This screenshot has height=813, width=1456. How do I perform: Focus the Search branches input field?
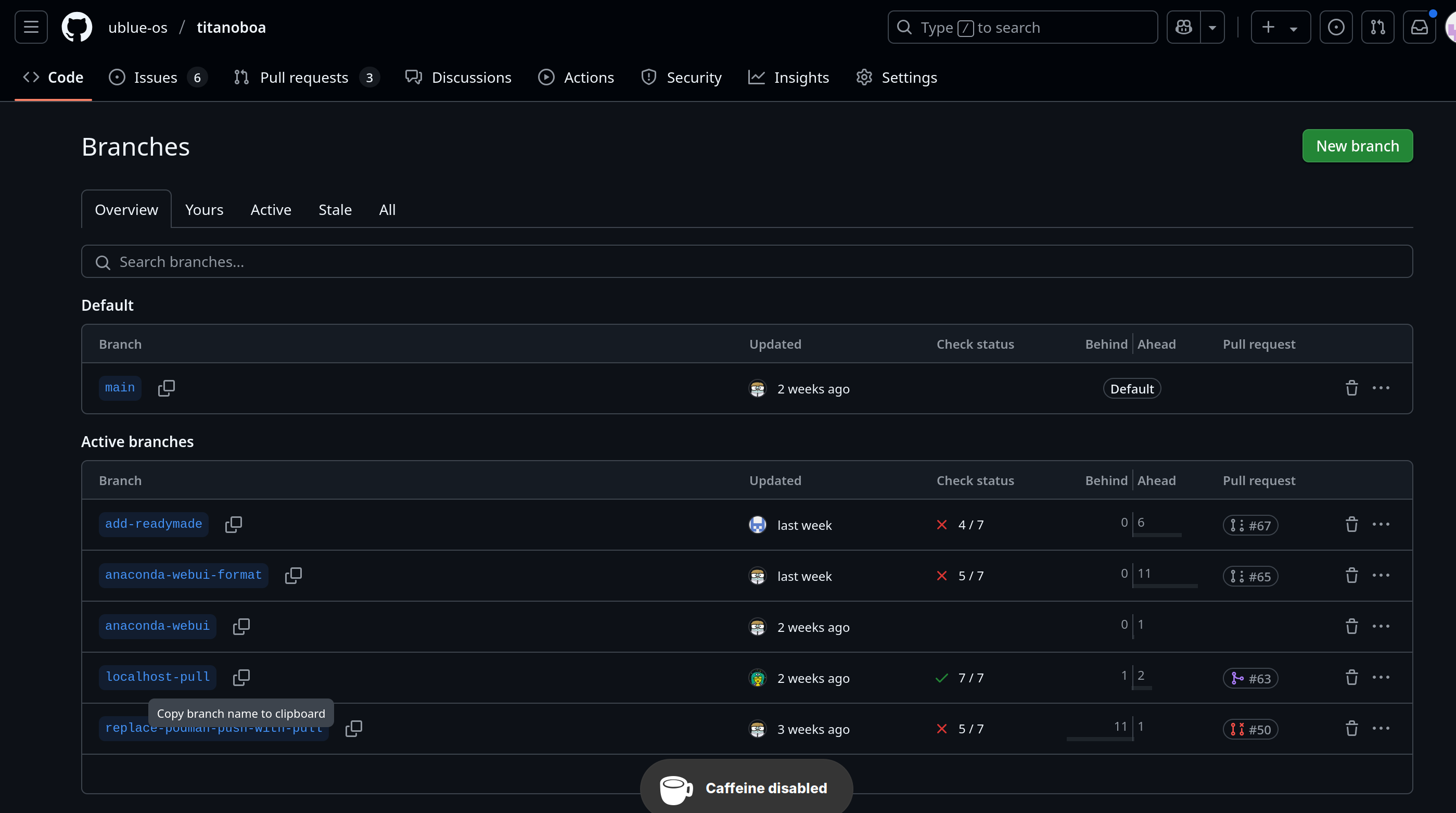[746, 262]
